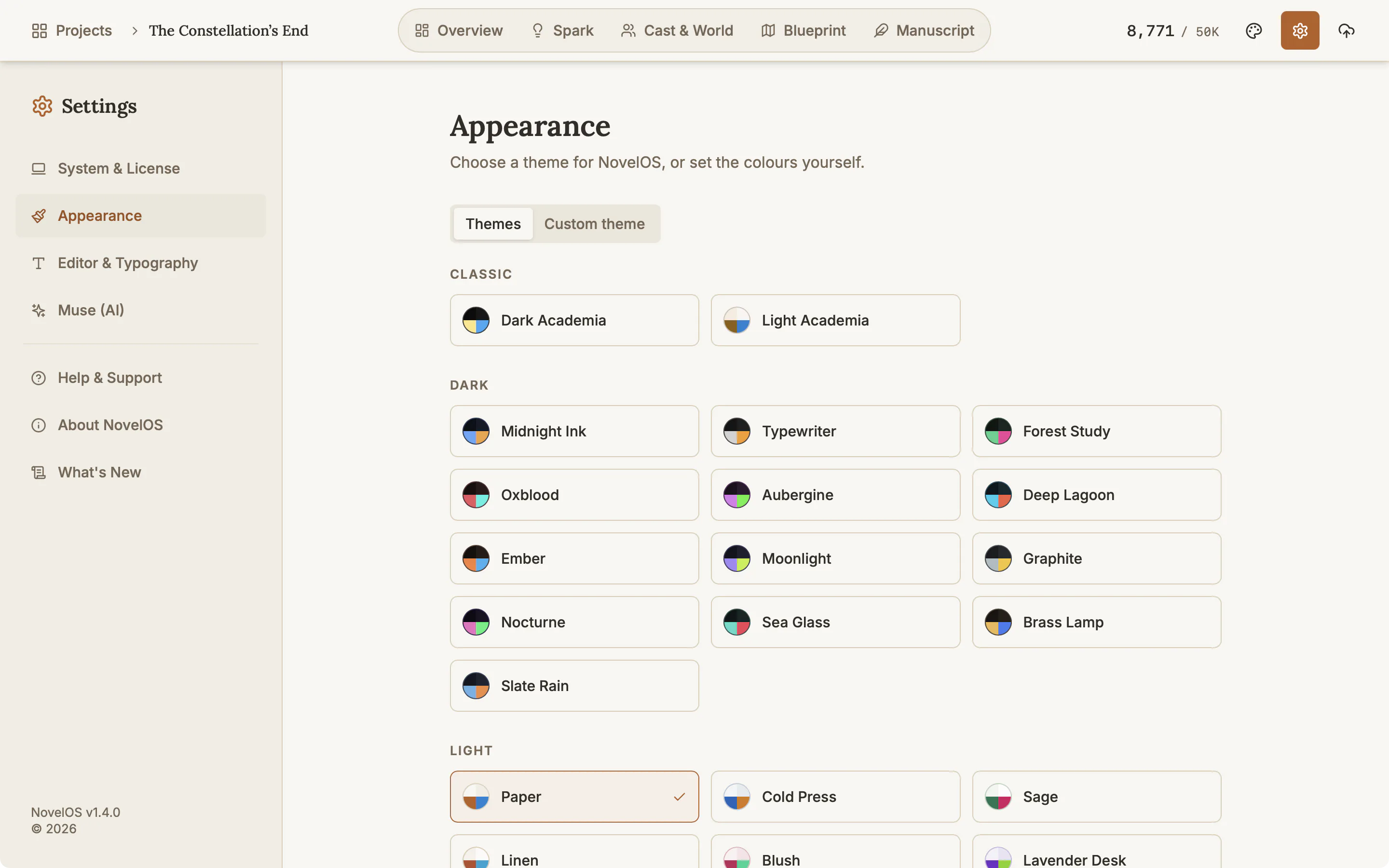Image resolution: width=1389 pixels, height=868 pixels.
Task: Click the scroll icon beside What's New
Action: pyautogui.click(x=39, y=473)
